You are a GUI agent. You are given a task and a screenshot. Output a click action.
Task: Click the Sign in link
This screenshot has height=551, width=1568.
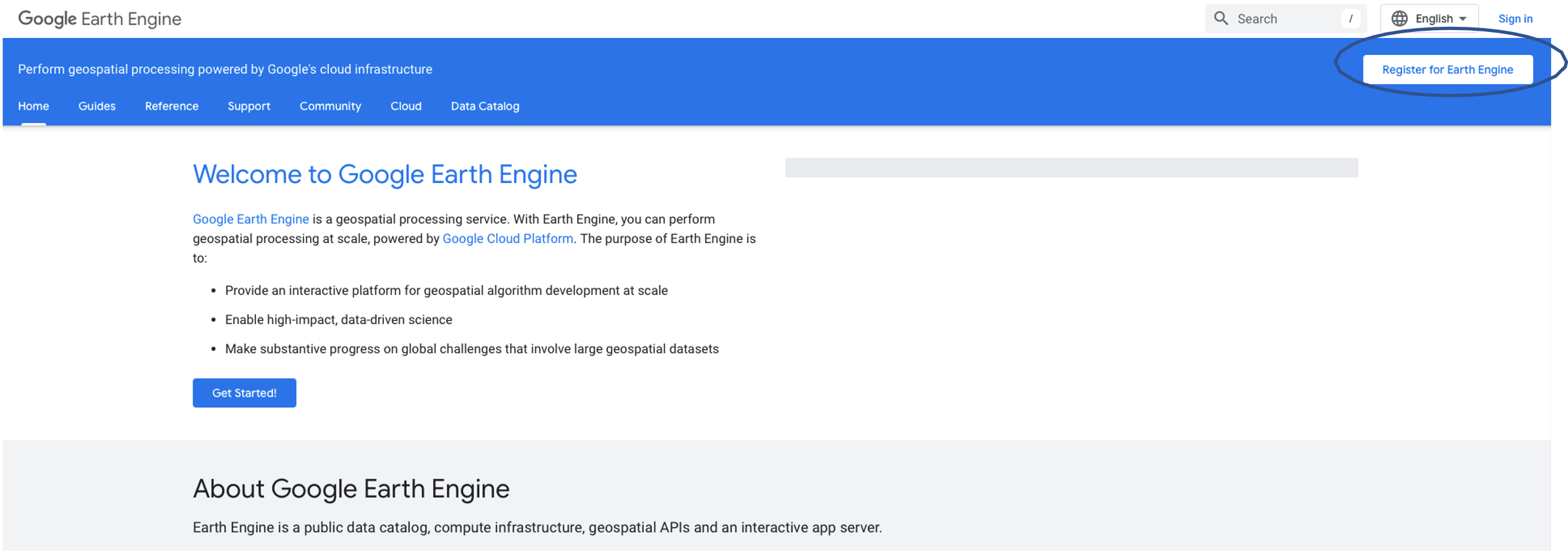(x=1515, y=19)
